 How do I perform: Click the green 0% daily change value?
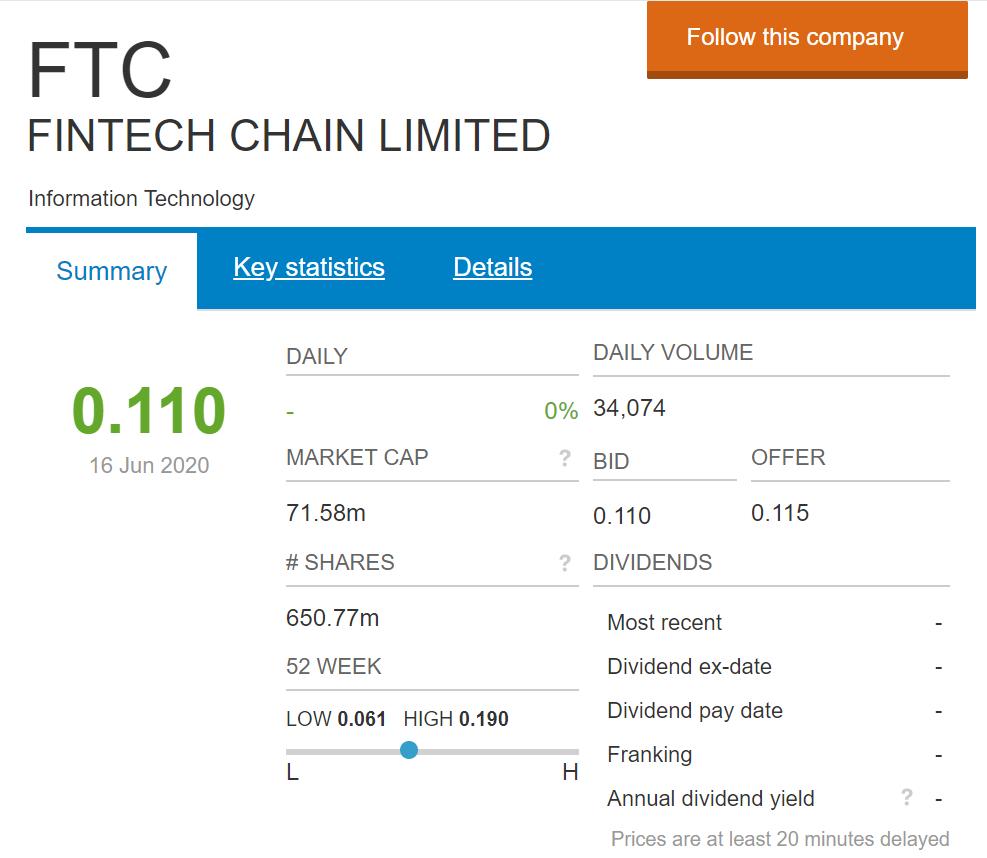(x=561, y=411)
